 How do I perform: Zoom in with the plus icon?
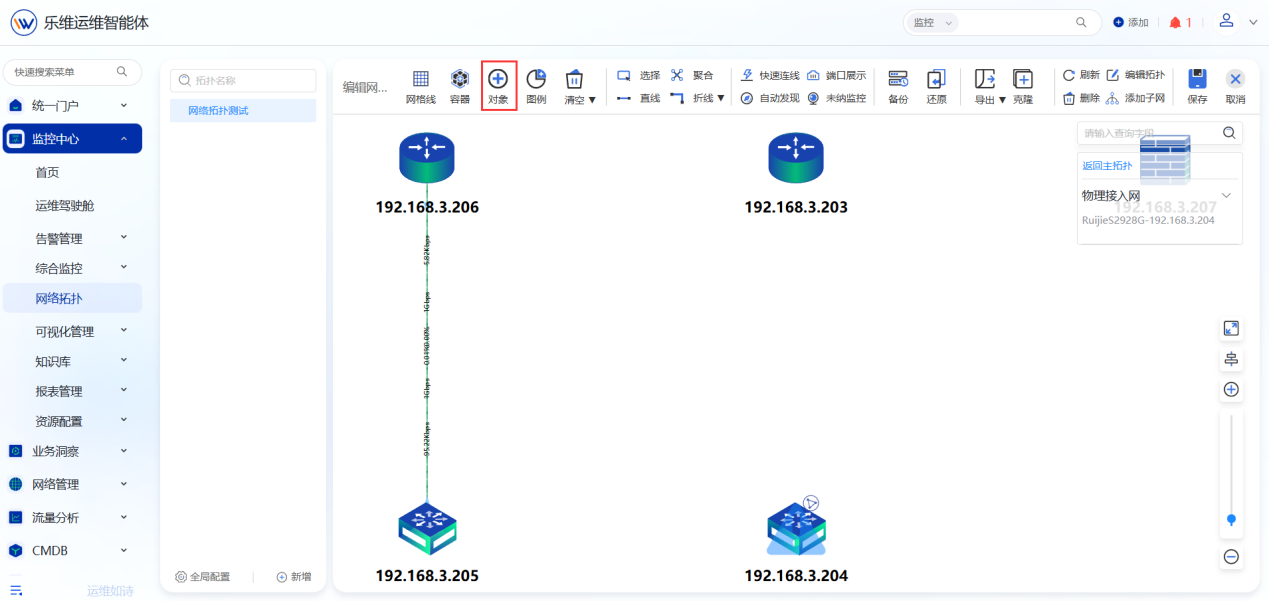coord(1231,390)
